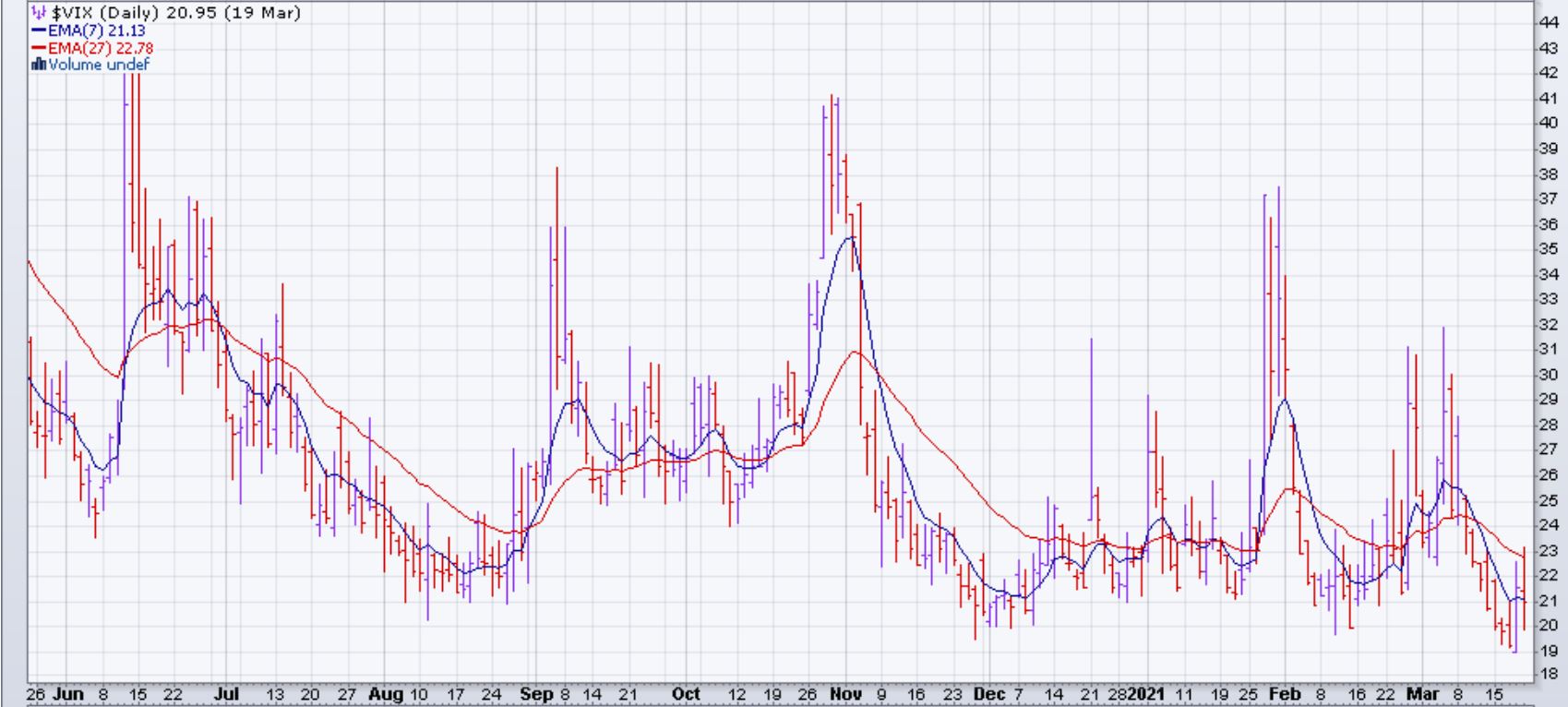The height and width of the screenshot is (707, 1568).
Task: Pick the Oct label on date axis
Action: [686, 694]
